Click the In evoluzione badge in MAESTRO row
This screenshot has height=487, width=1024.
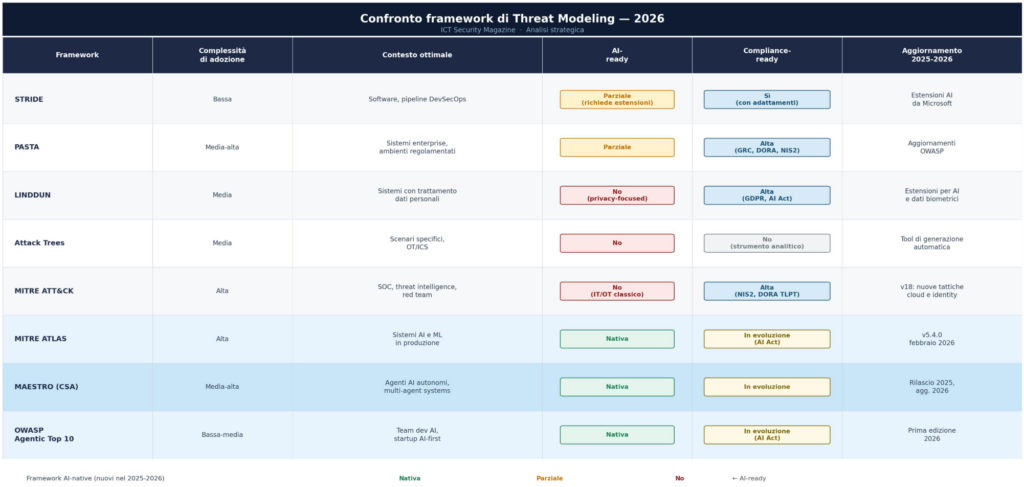(767, 386)
